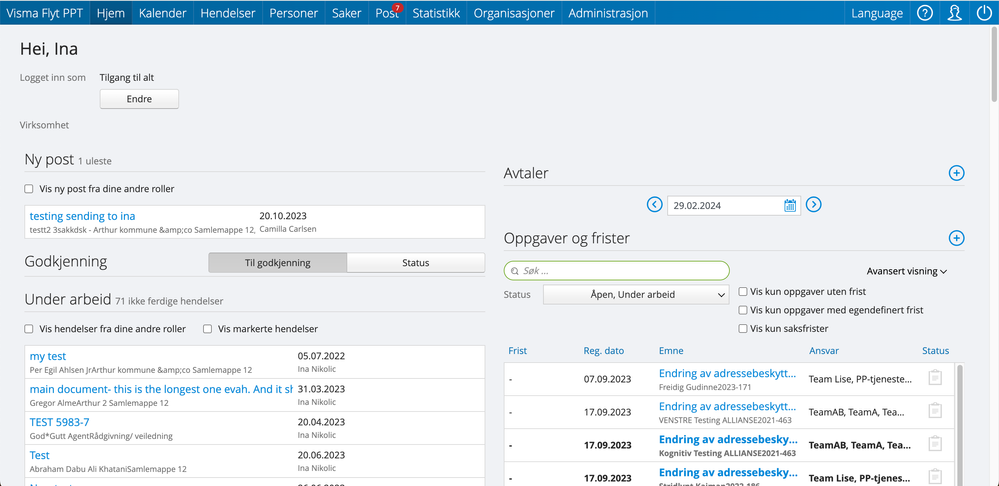Screen dimensions: 999x486
Task: Go to Administrasjon menu
Action: click(608, 13)
